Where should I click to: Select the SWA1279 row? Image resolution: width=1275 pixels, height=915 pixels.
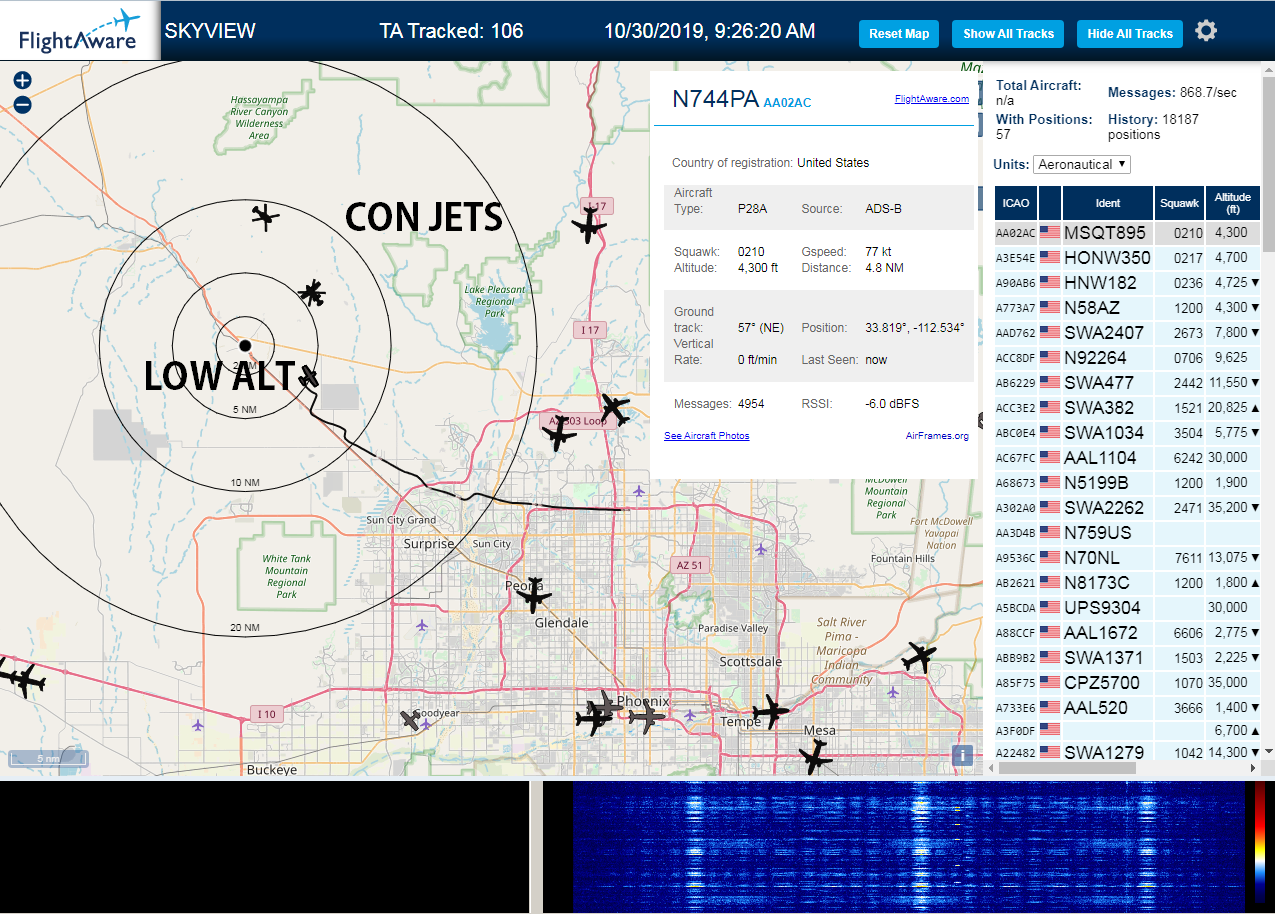1128,751
